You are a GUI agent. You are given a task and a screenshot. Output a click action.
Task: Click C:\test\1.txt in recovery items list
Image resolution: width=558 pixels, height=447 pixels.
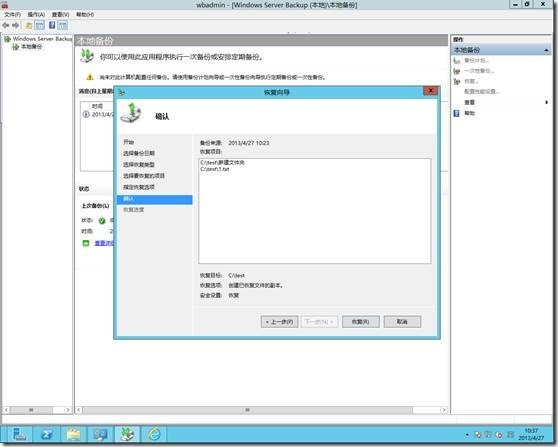[215, 169]
